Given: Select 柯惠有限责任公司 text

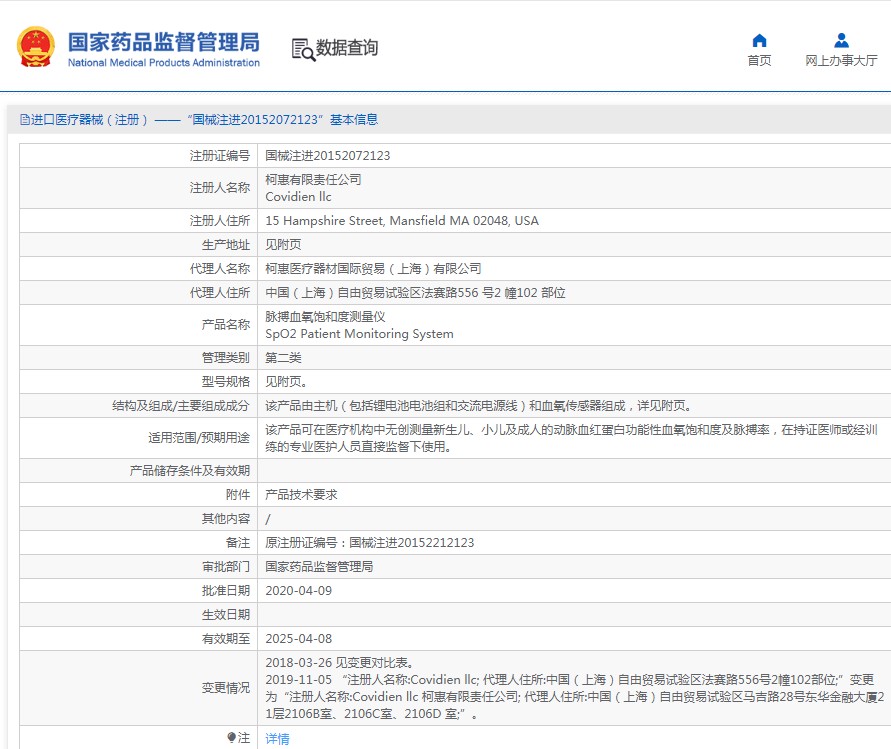Looking at the screenshot, I should point(313,179).
